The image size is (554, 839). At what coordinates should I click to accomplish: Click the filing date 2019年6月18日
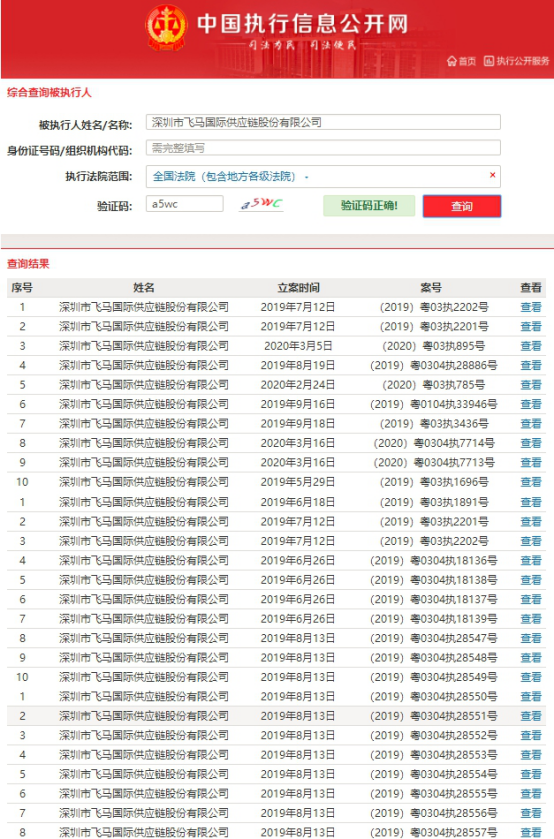coord(298,502)
